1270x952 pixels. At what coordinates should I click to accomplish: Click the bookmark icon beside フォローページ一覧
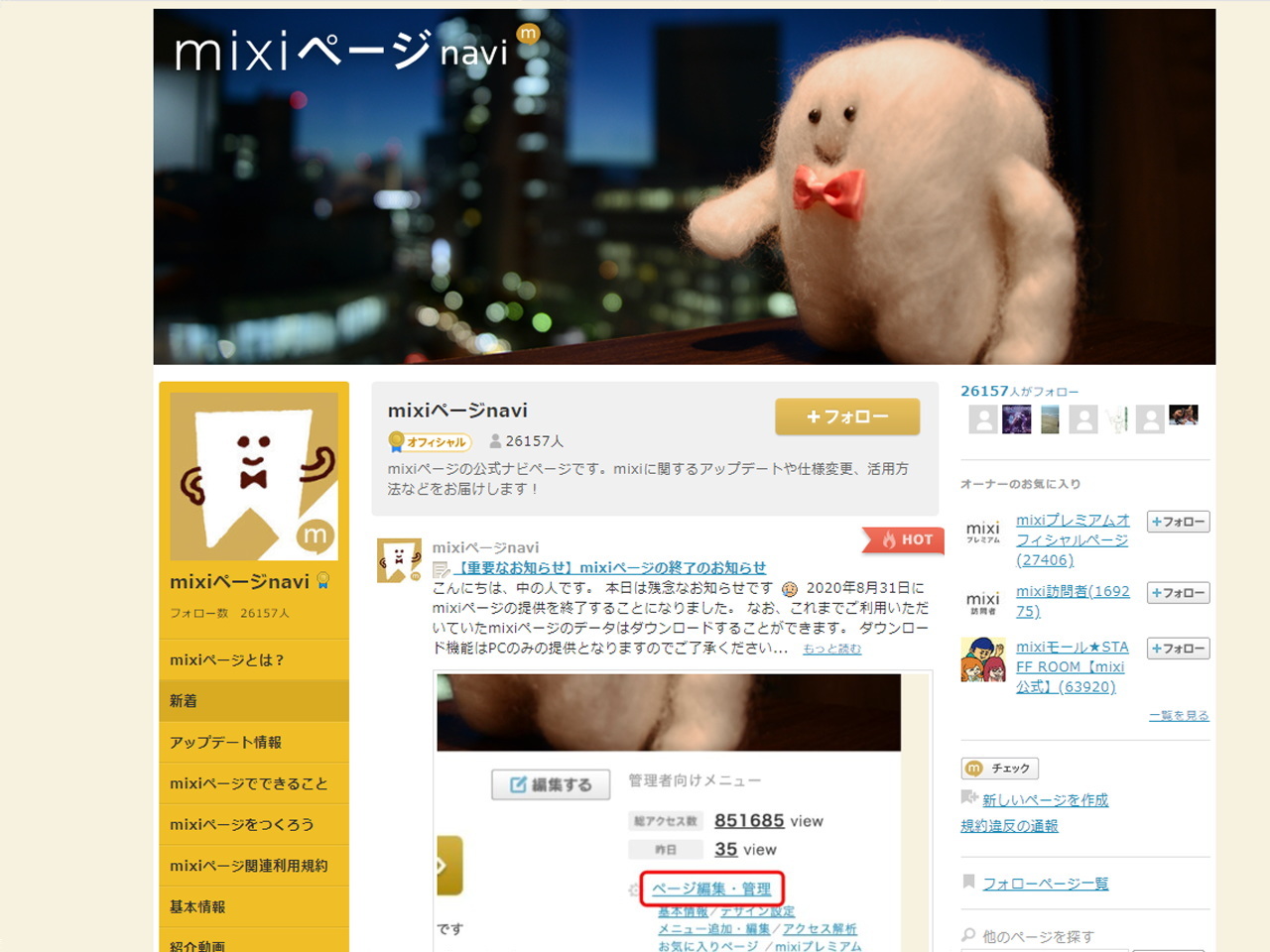tap(968, 882)
